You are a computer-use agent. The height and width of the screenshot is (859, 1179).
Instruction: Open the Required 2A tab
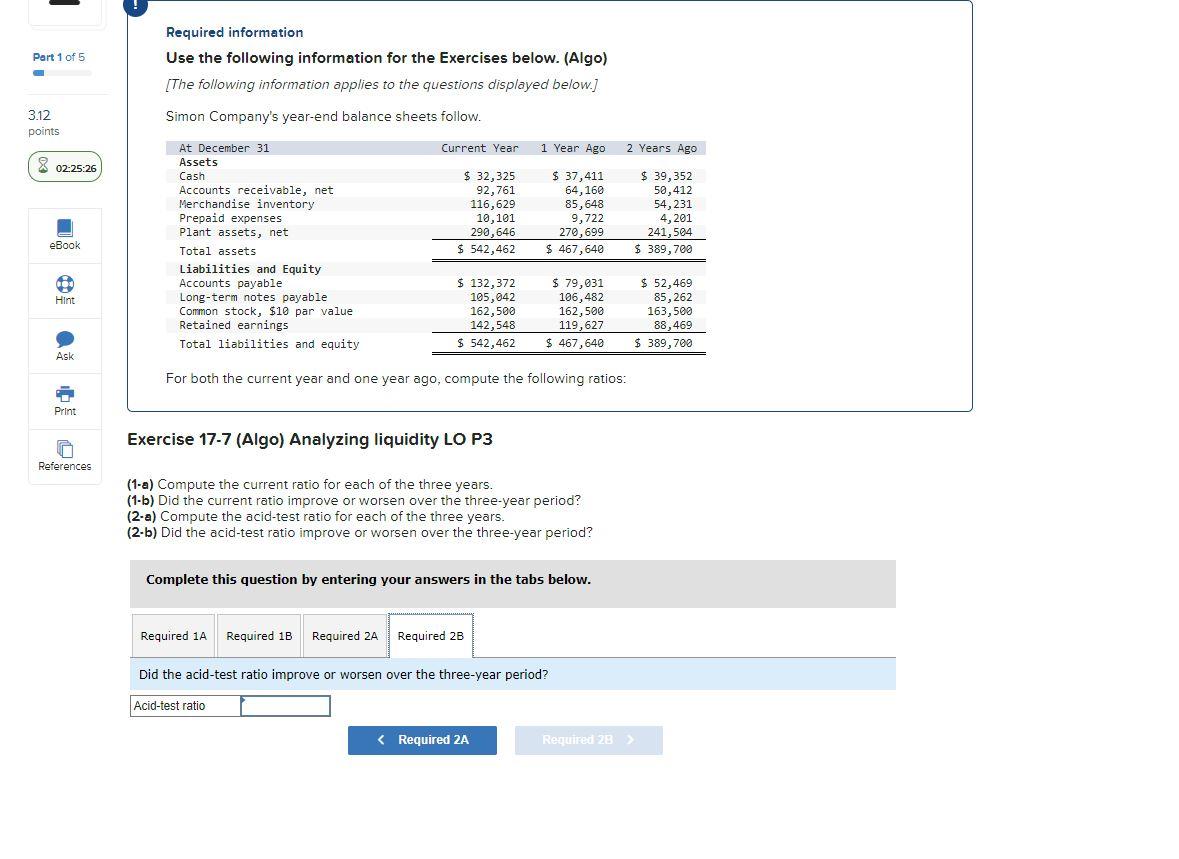pyautogui.click(x=344, y=635)
